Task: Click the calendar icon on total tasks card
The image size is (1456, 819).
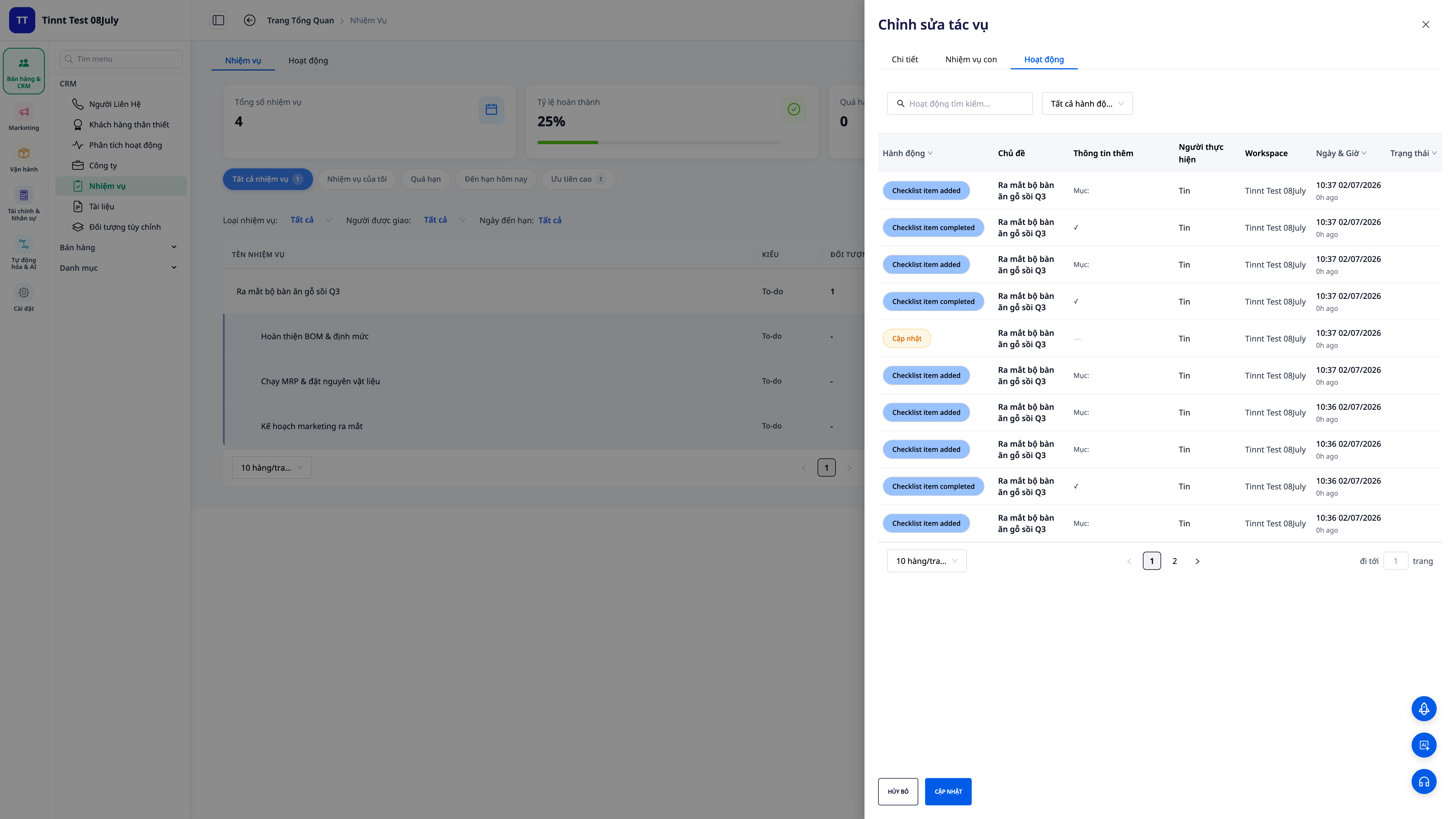Action: click(491, 110)
